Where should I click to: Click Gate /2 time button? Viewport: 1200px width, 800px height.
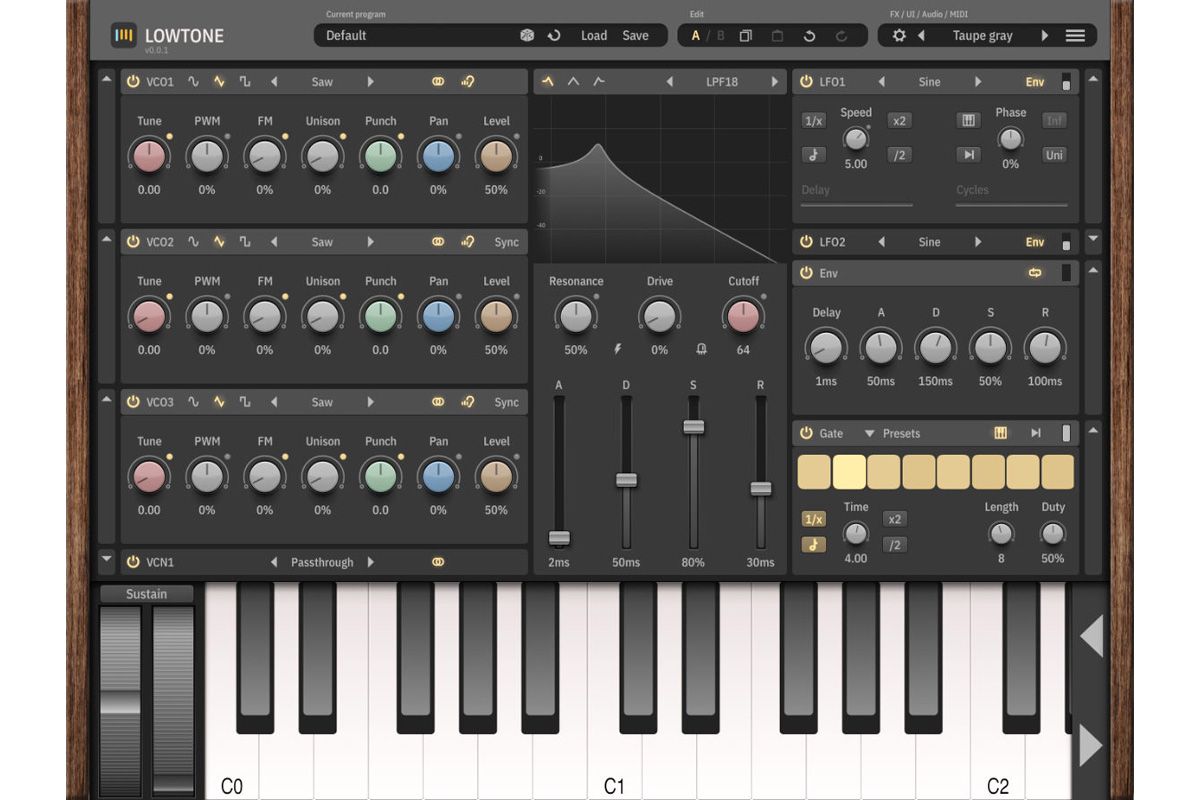pos(895,545)
